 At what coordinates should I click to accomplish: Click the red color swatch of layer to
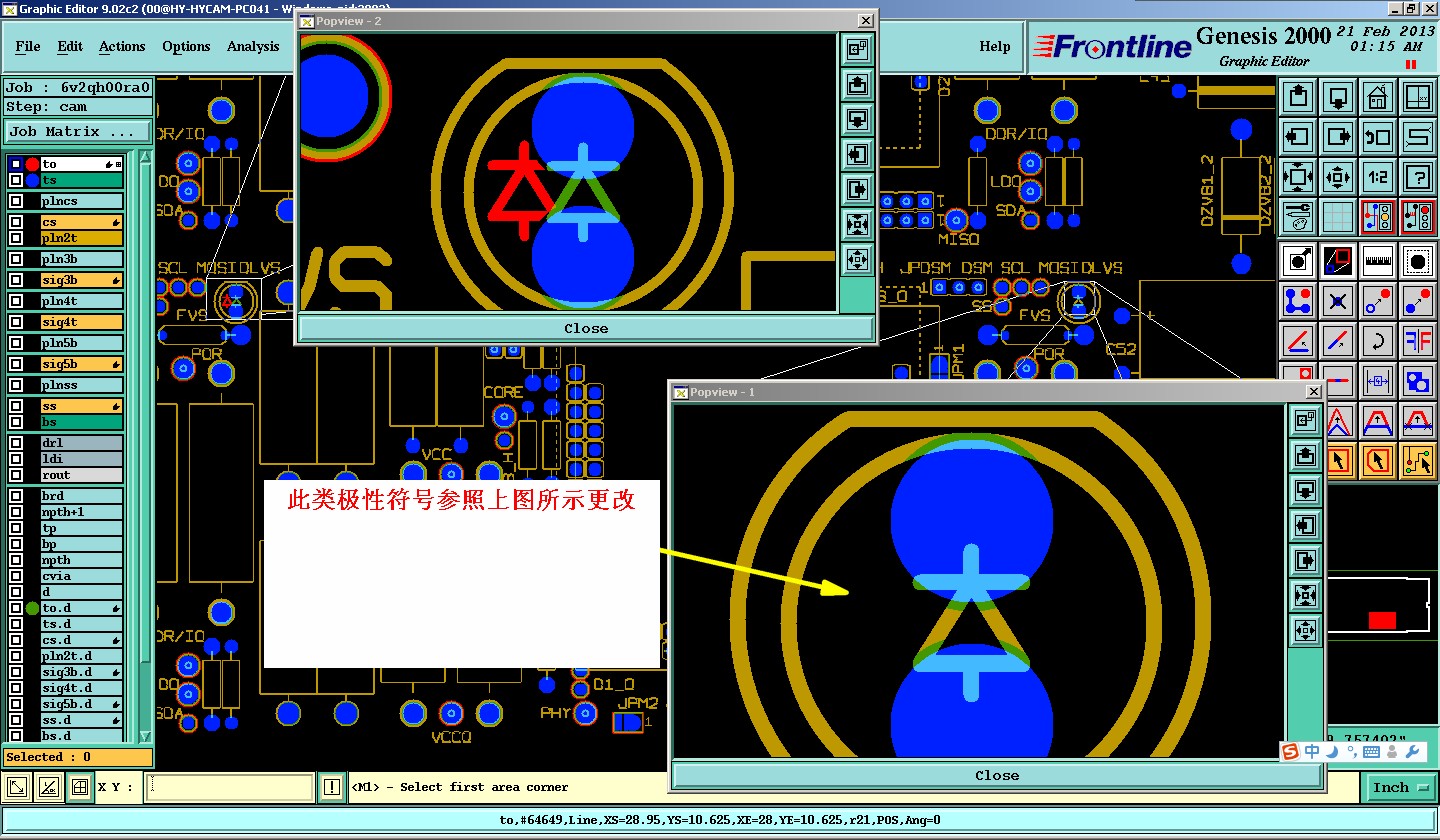(33, 164)
